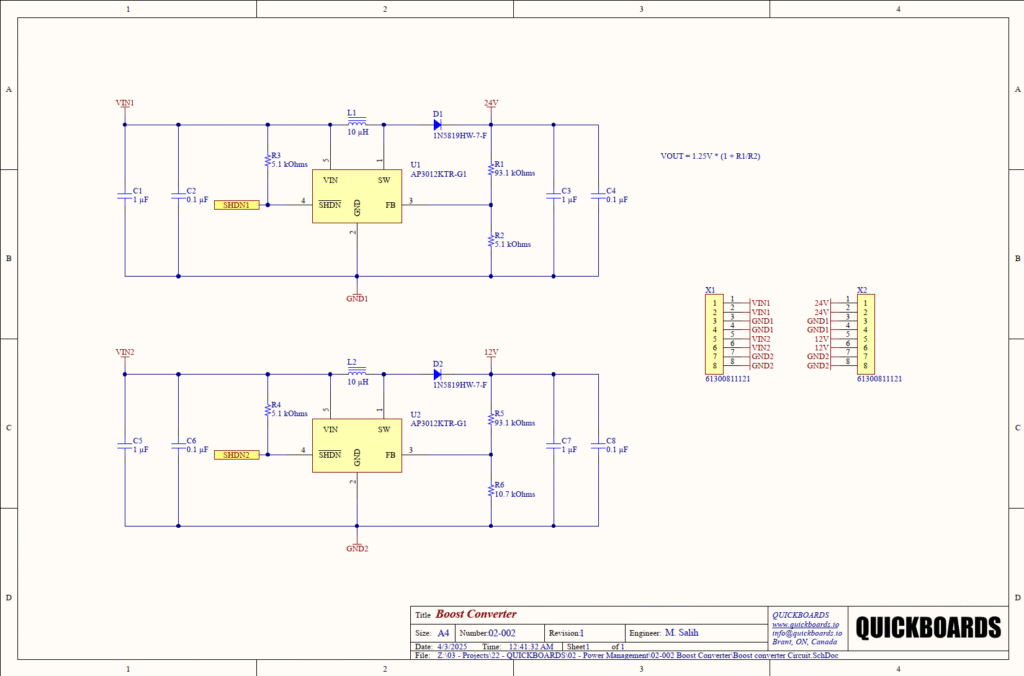Click the Boost Converter title text
The width and height of the screenshot is (1024, 676).
[476, 614]
